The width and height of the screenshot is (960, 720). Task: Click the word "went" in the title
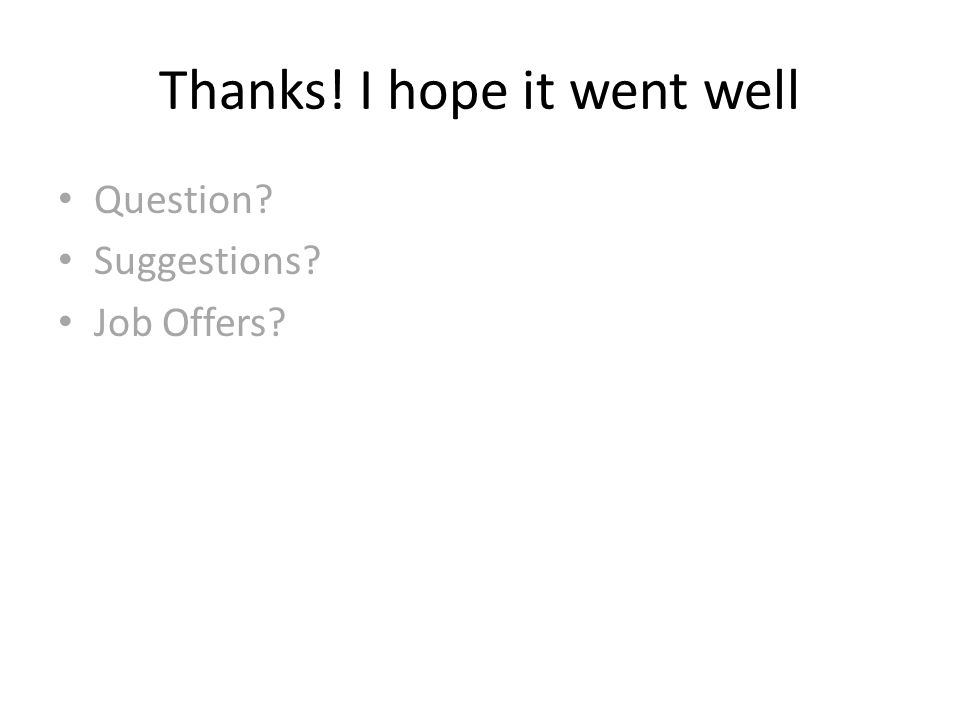click(629, 93)
